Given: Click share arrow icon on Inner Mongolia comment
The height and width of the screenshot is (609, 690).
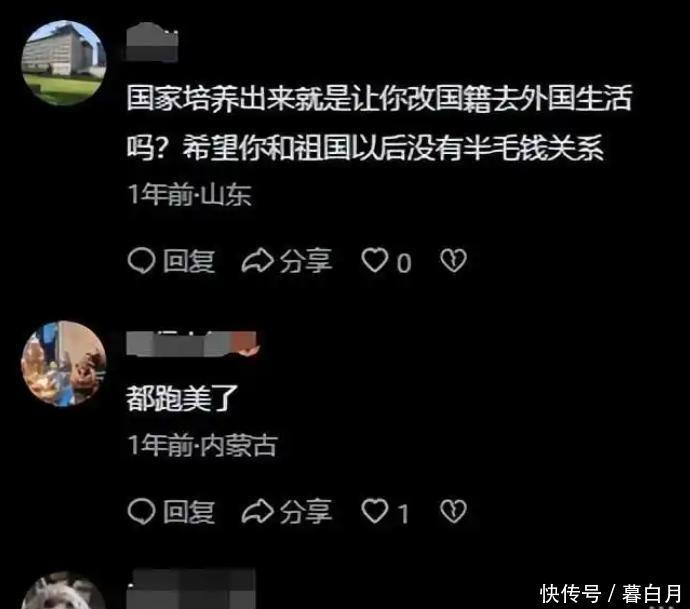Looking at the screenshot, I should (257, 511).
